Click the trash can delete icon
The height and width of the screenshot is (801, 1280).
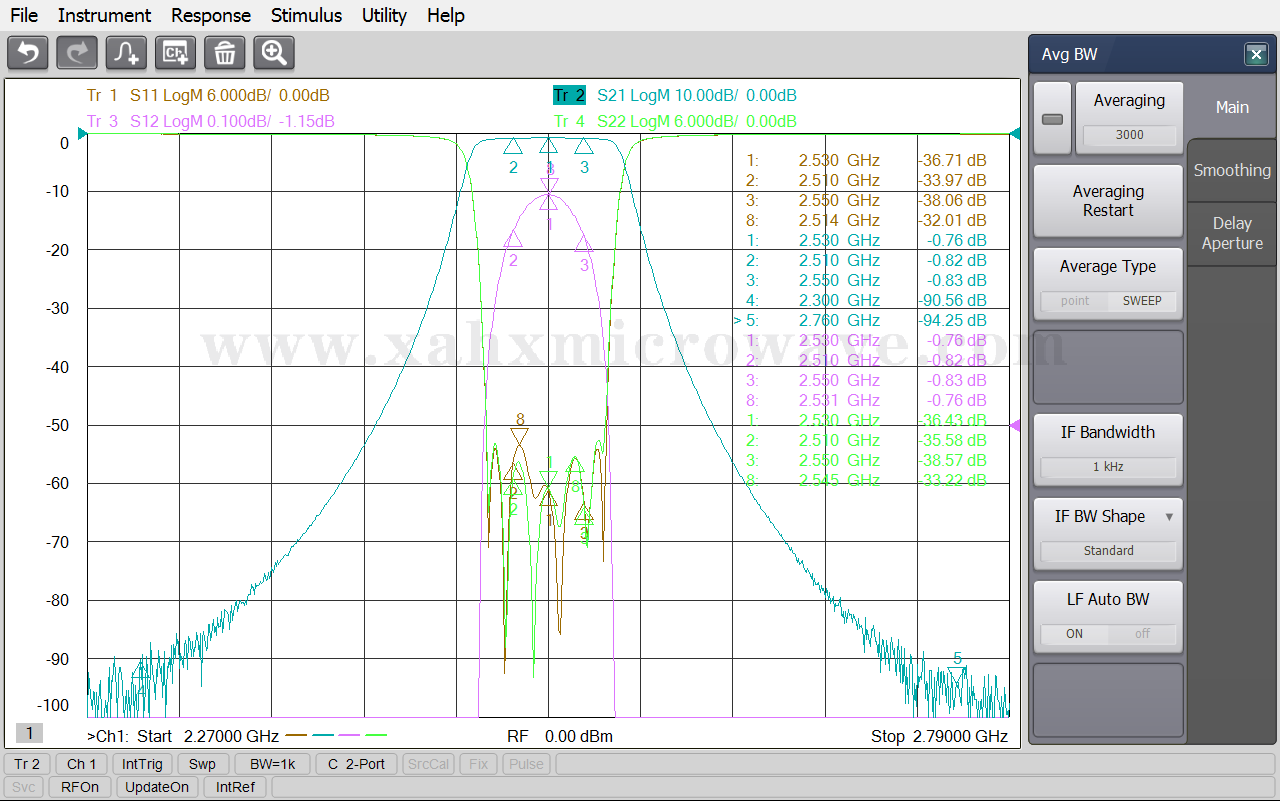[x=225, y=53]
